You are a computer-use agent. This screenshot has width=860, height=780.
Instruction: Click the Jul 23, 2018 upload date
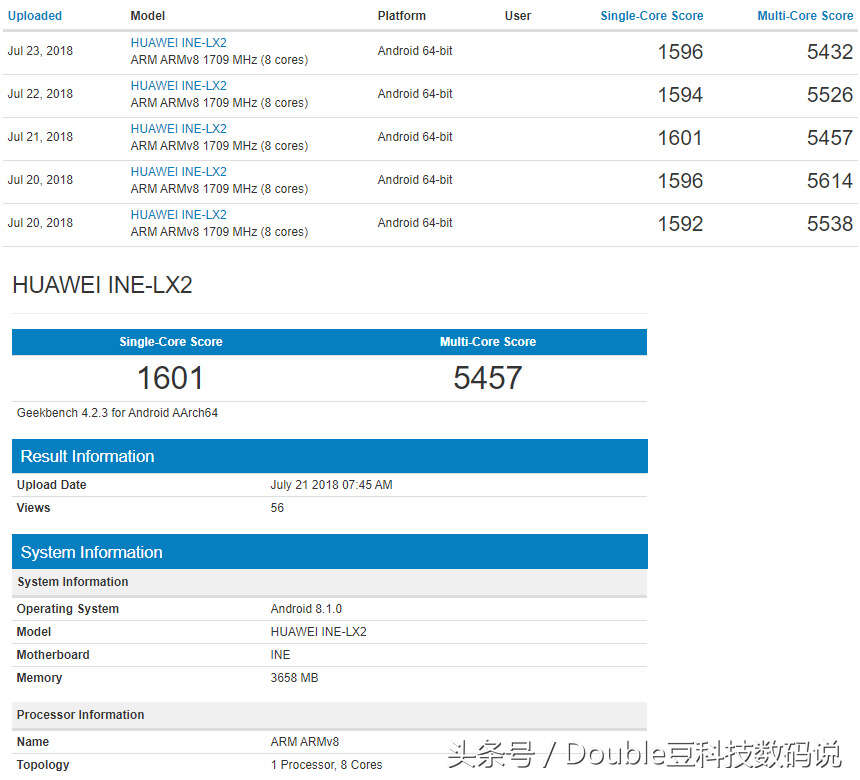40,51
